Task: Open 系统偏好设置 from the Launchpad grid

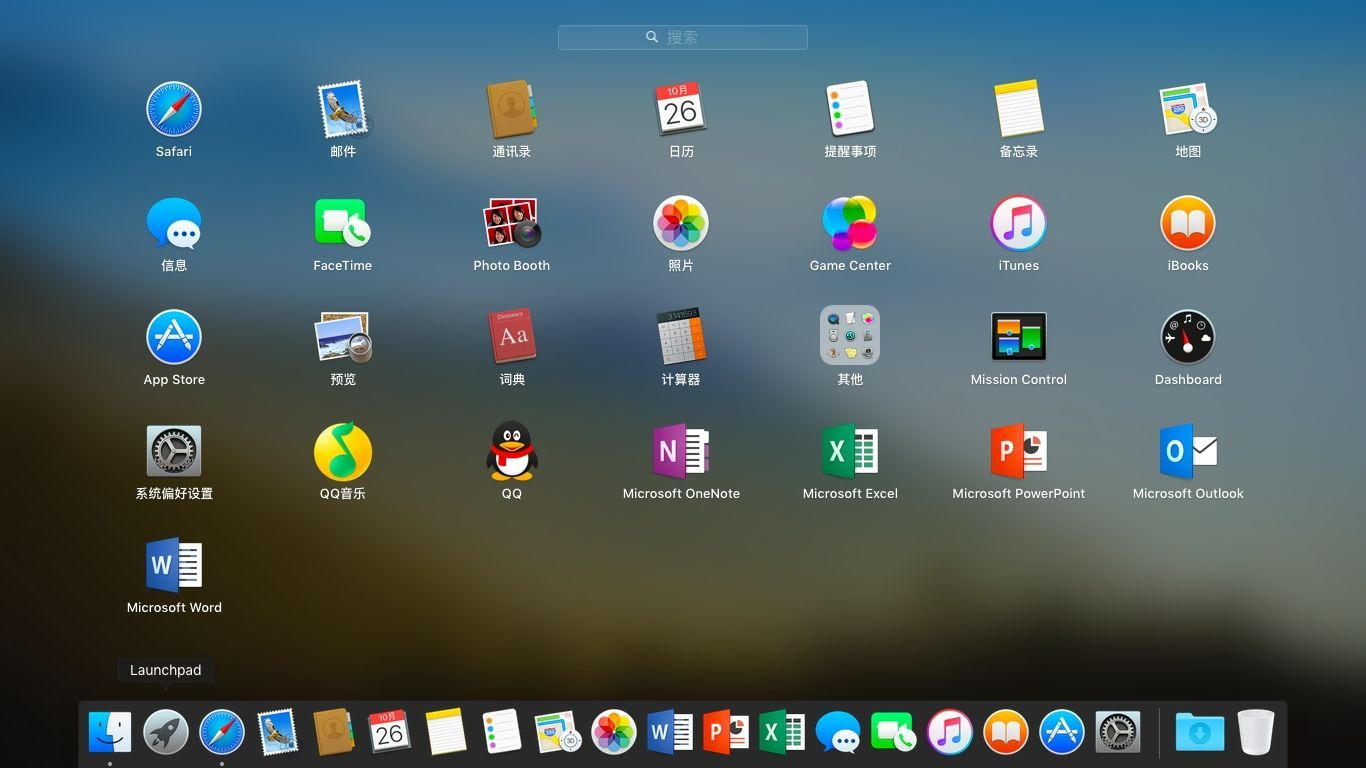Action: (x=174, y=451)
